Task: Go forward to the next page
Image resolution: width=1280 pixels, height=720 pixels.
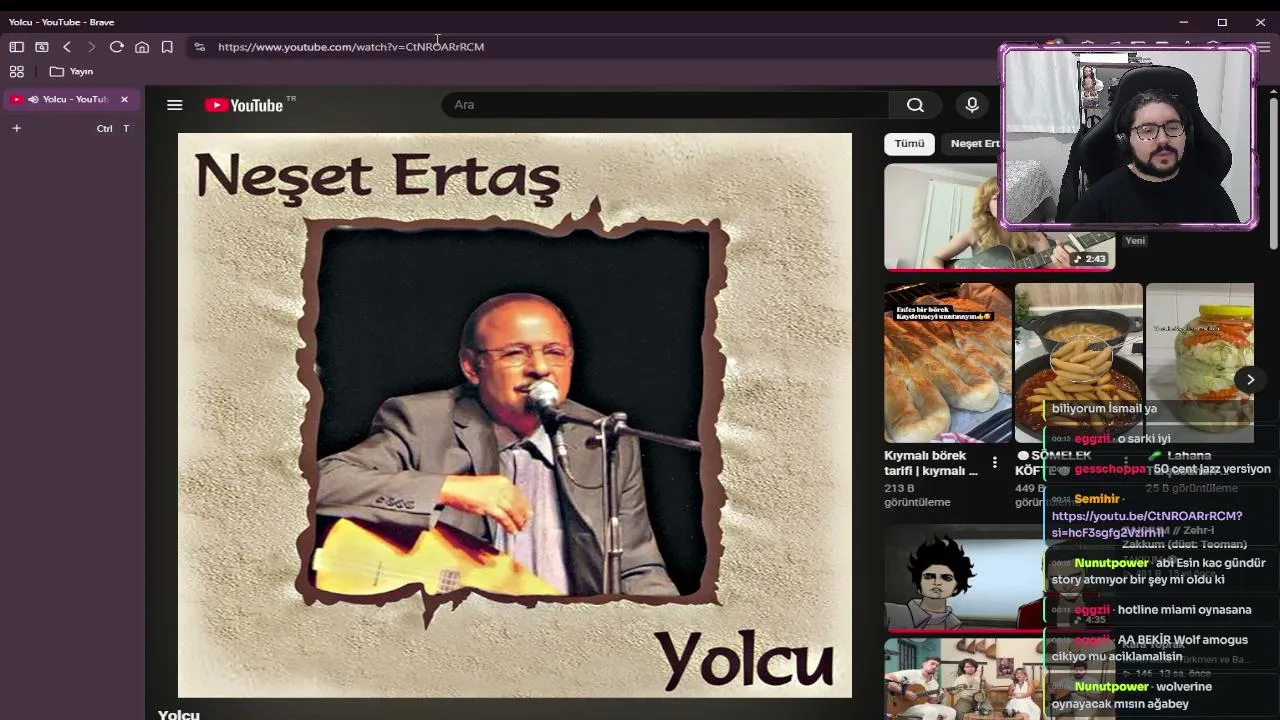Action: 91,47
